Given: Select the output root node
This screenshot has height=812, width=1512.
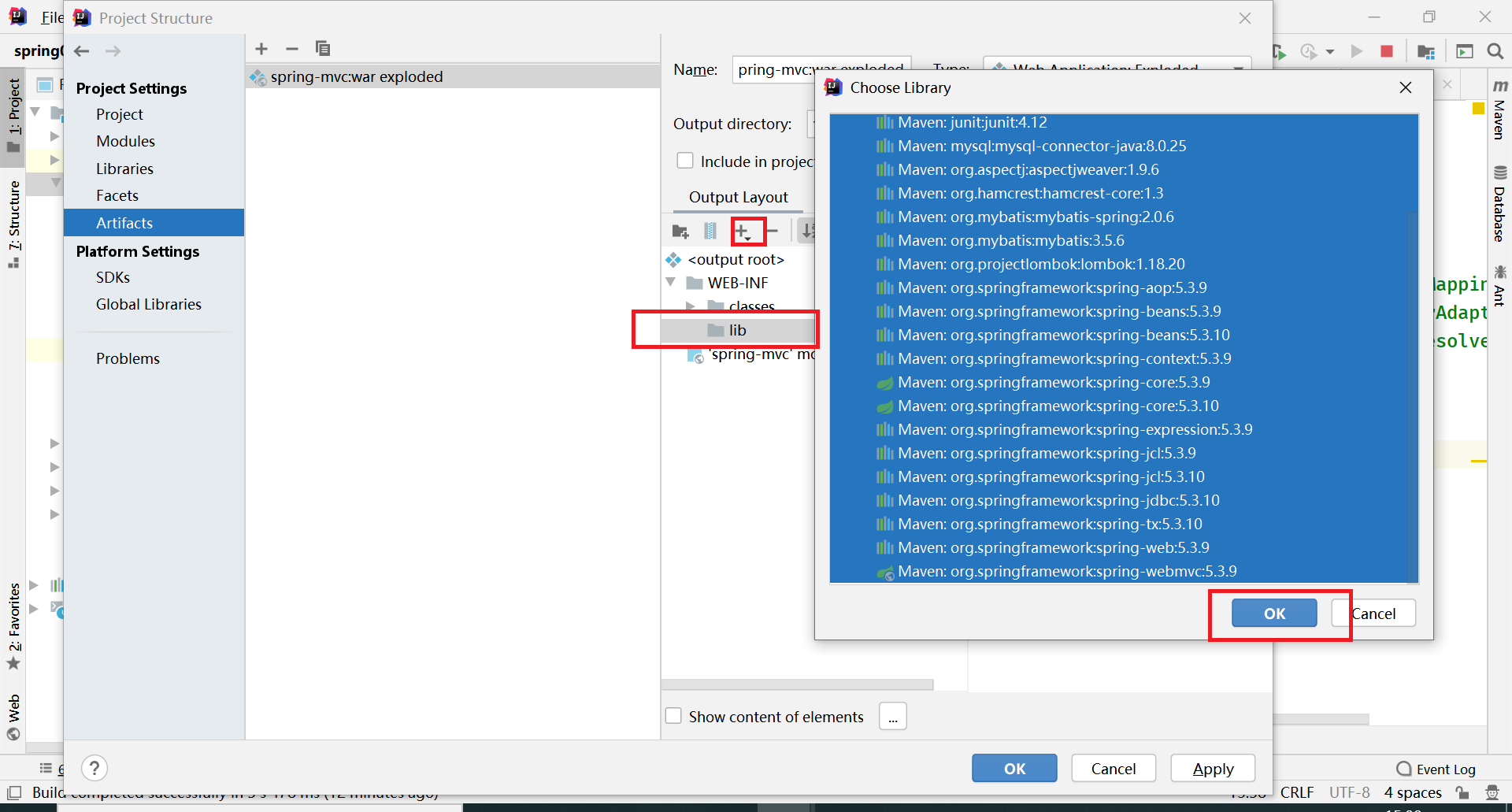Looking at the screenshot, I should tap(725, 259).
